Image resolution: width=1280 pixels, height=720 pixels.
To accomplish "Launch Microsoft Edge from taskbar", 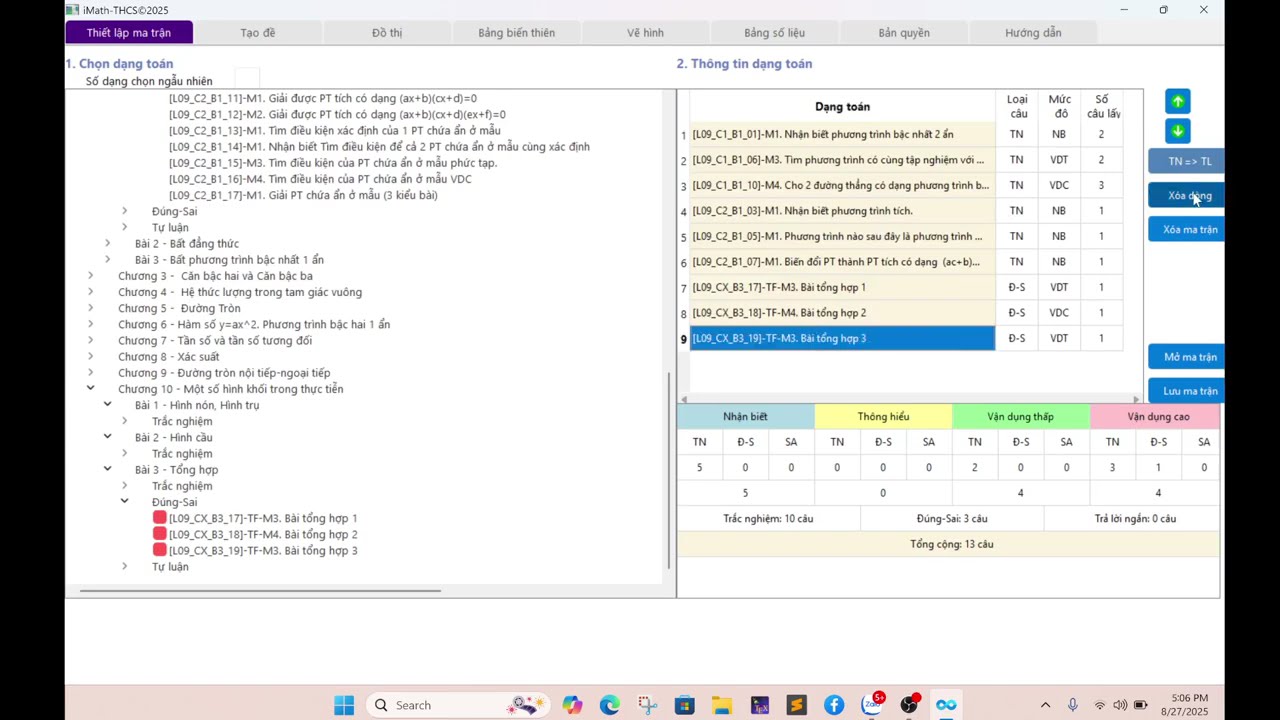I will tap(609, 705).
